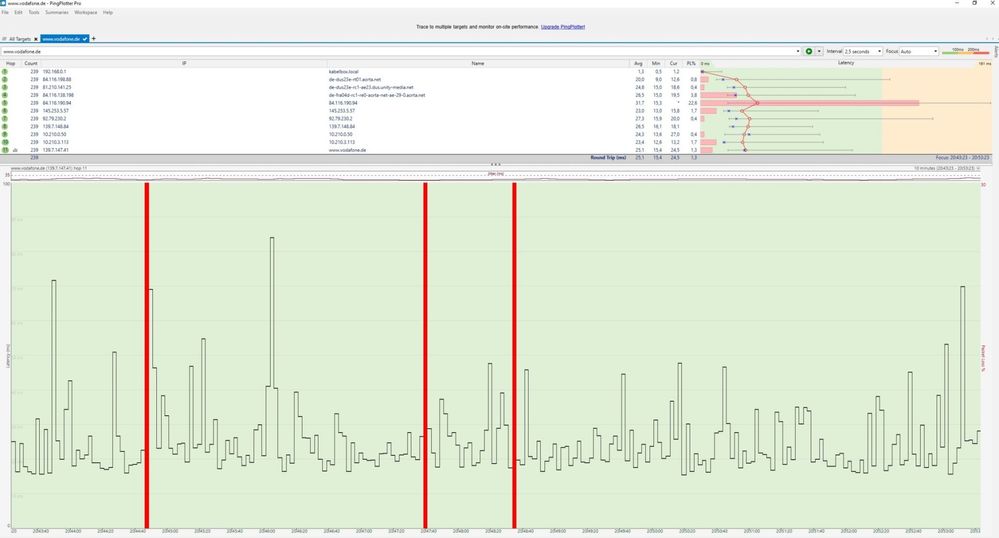Click the Round Trip (ms) summary label
This screenshot has width=999, height=538.
coord(608,157)
